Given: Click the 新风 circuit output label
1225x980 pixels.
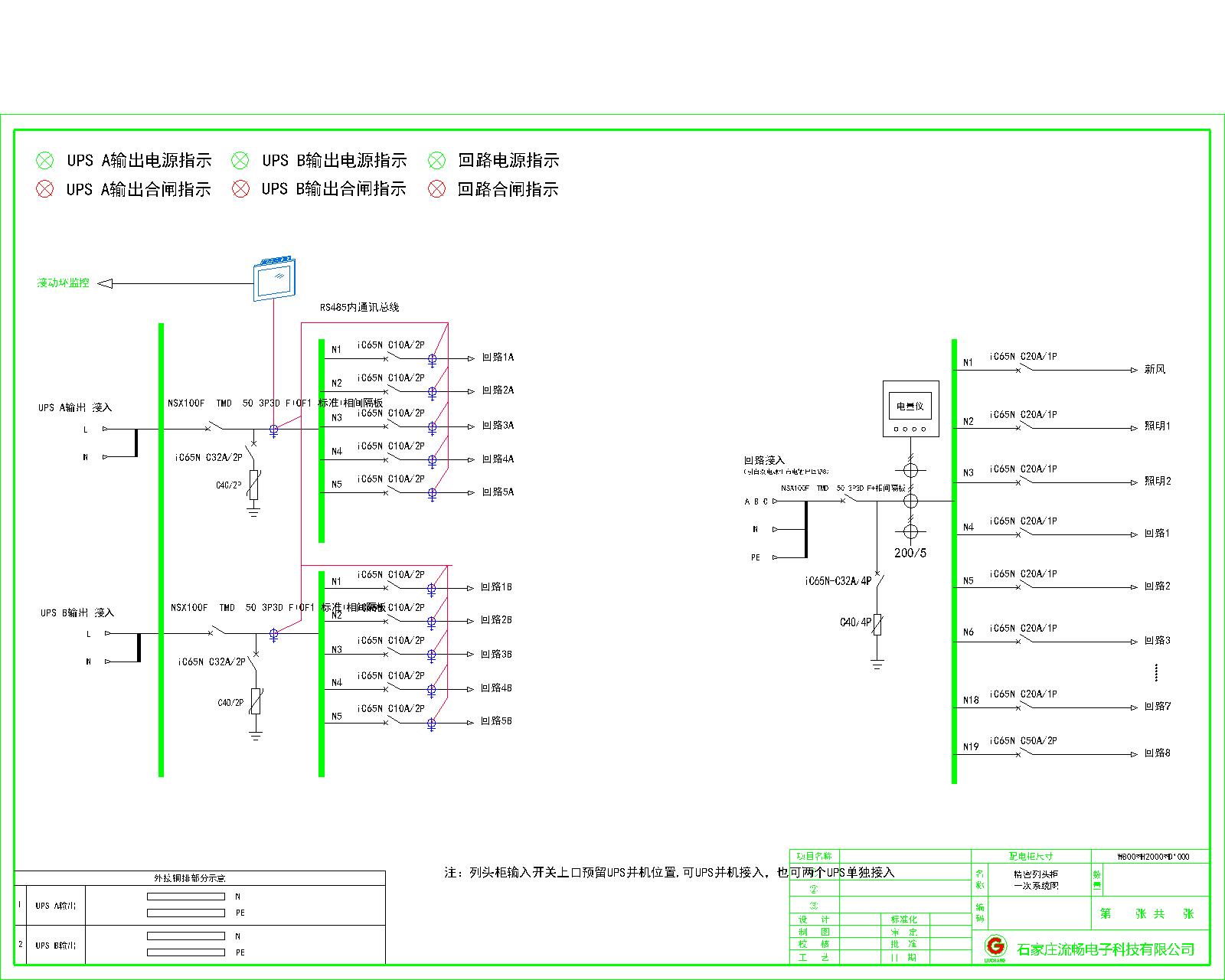Looking at the screenshot, I should coord(1155,370).
